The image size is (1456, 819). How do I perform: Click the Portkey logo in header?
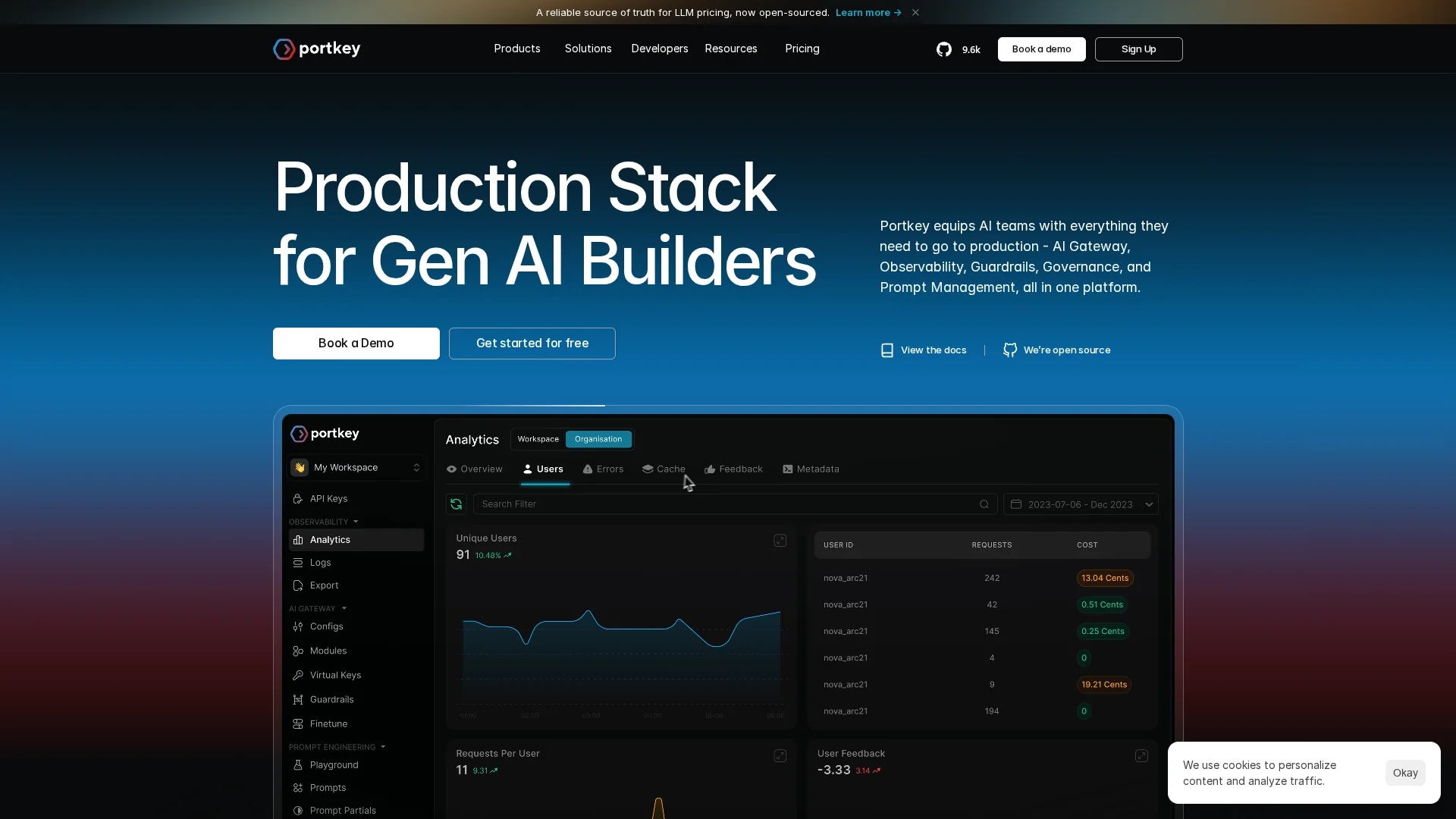pos(317,49)
